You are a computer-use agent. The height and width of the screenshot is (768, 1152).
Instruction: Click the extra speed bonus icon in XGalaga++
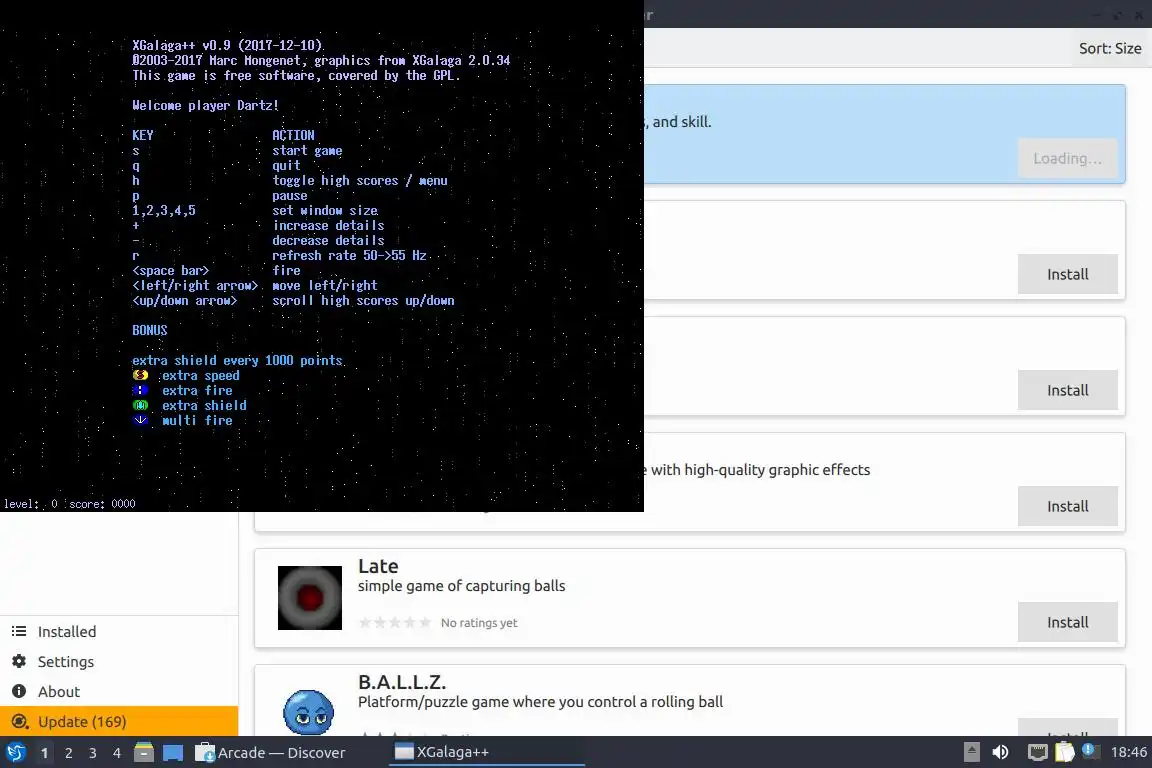pos(140,375)
